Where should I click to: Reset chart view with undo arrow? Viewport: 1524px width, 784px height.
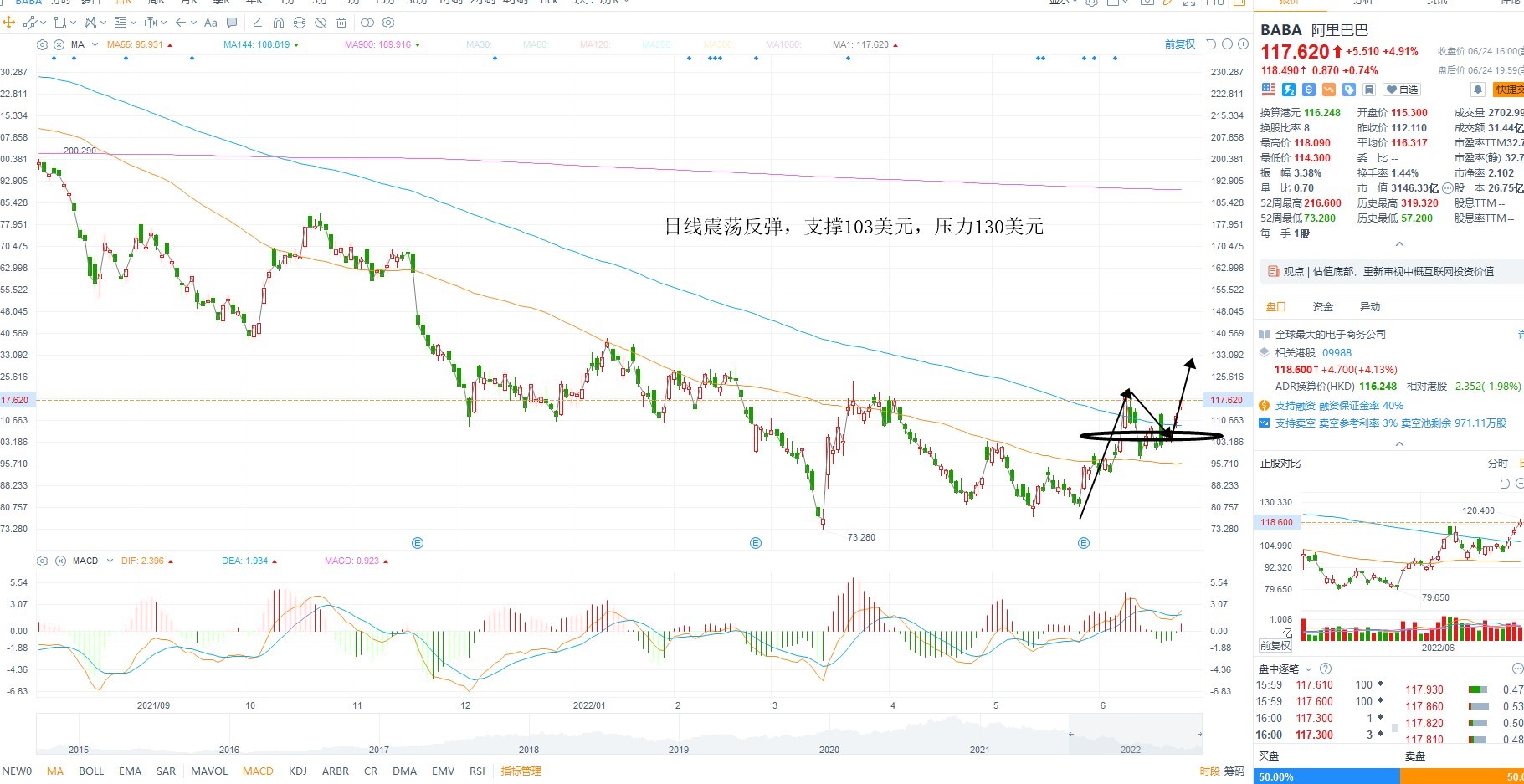point(1211,44)
